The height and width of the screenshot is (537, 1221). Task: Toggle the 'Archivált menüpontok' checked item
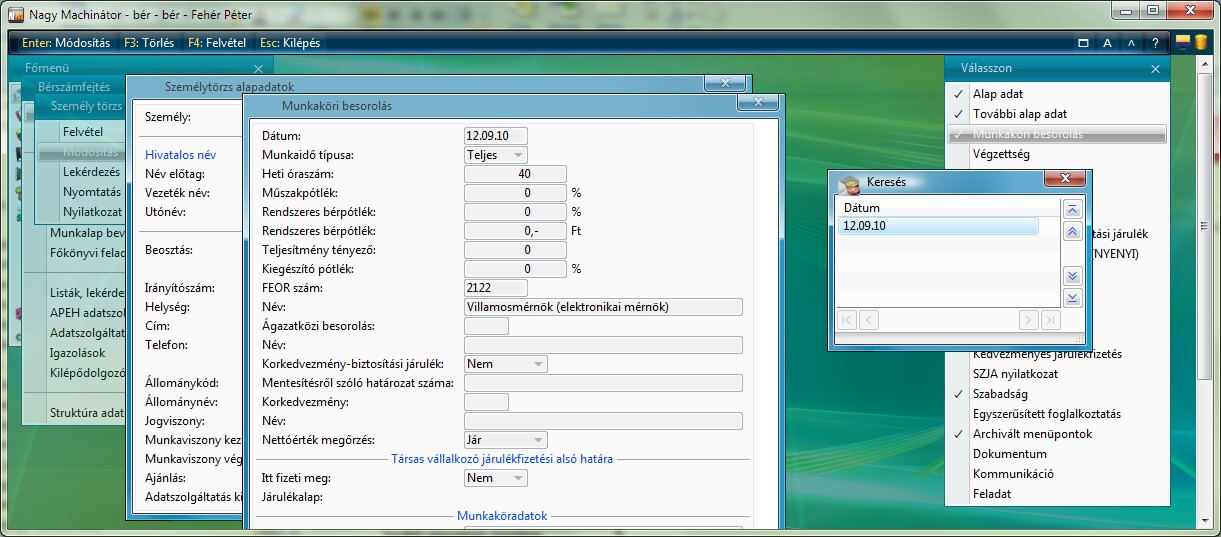(1032, 434)
